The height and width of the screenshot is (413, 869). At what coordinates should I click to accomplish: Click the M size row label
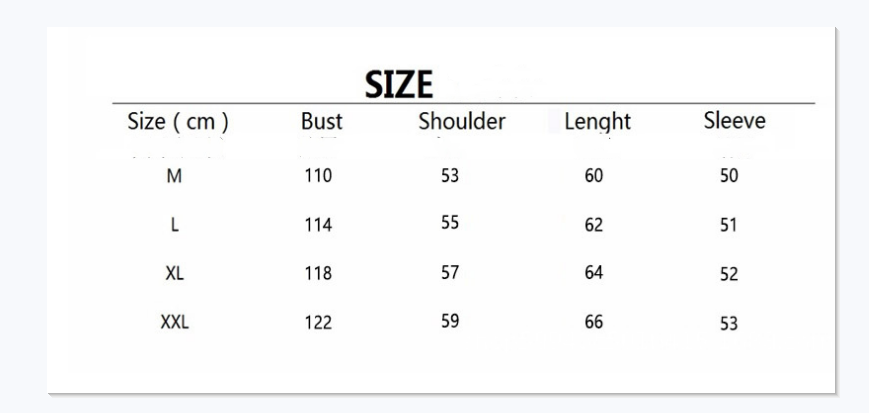(x=174, y=176)
